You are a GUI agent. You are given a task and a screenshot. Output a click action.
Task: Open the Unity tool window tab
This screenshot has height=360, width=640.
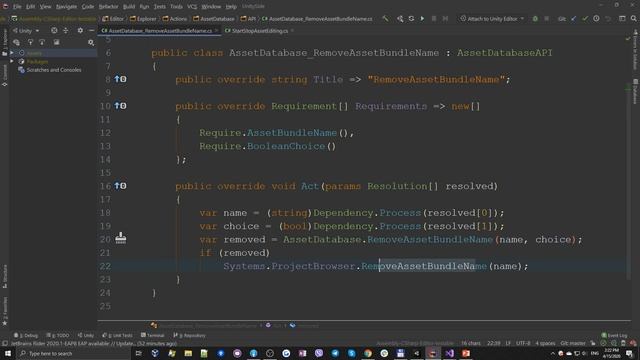tap(86, 336)
